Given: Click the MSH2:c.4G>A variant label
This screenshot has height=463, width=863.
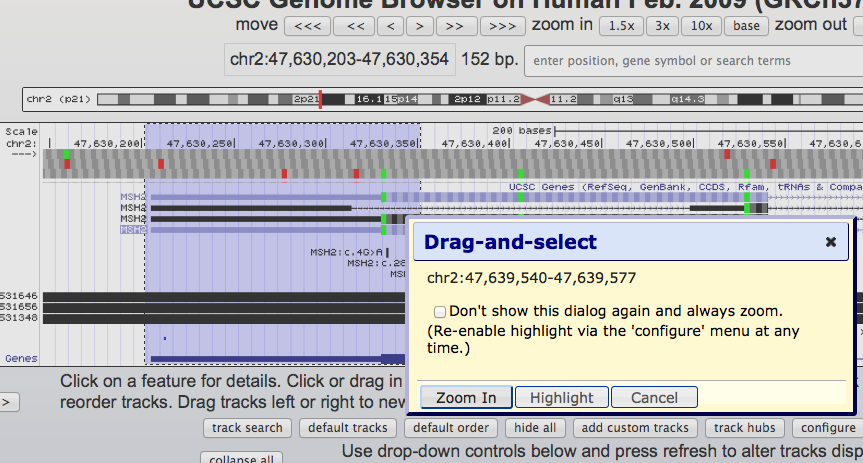Looking at the screenshot, I should 346,252.
